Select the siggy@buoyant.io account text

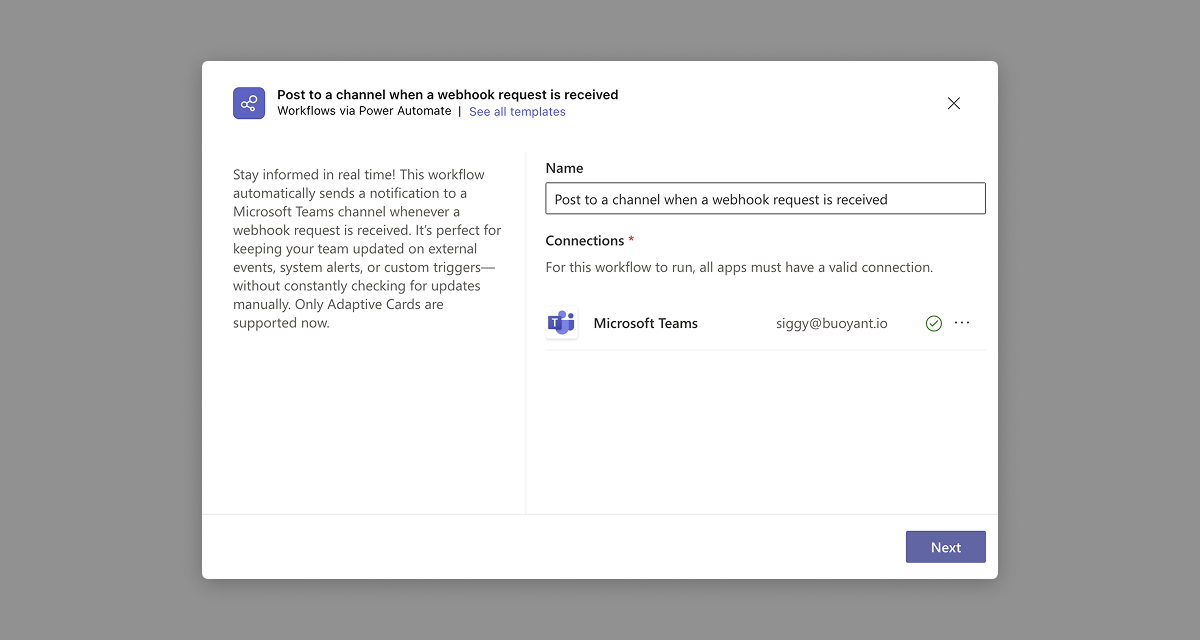click(832, 323)
